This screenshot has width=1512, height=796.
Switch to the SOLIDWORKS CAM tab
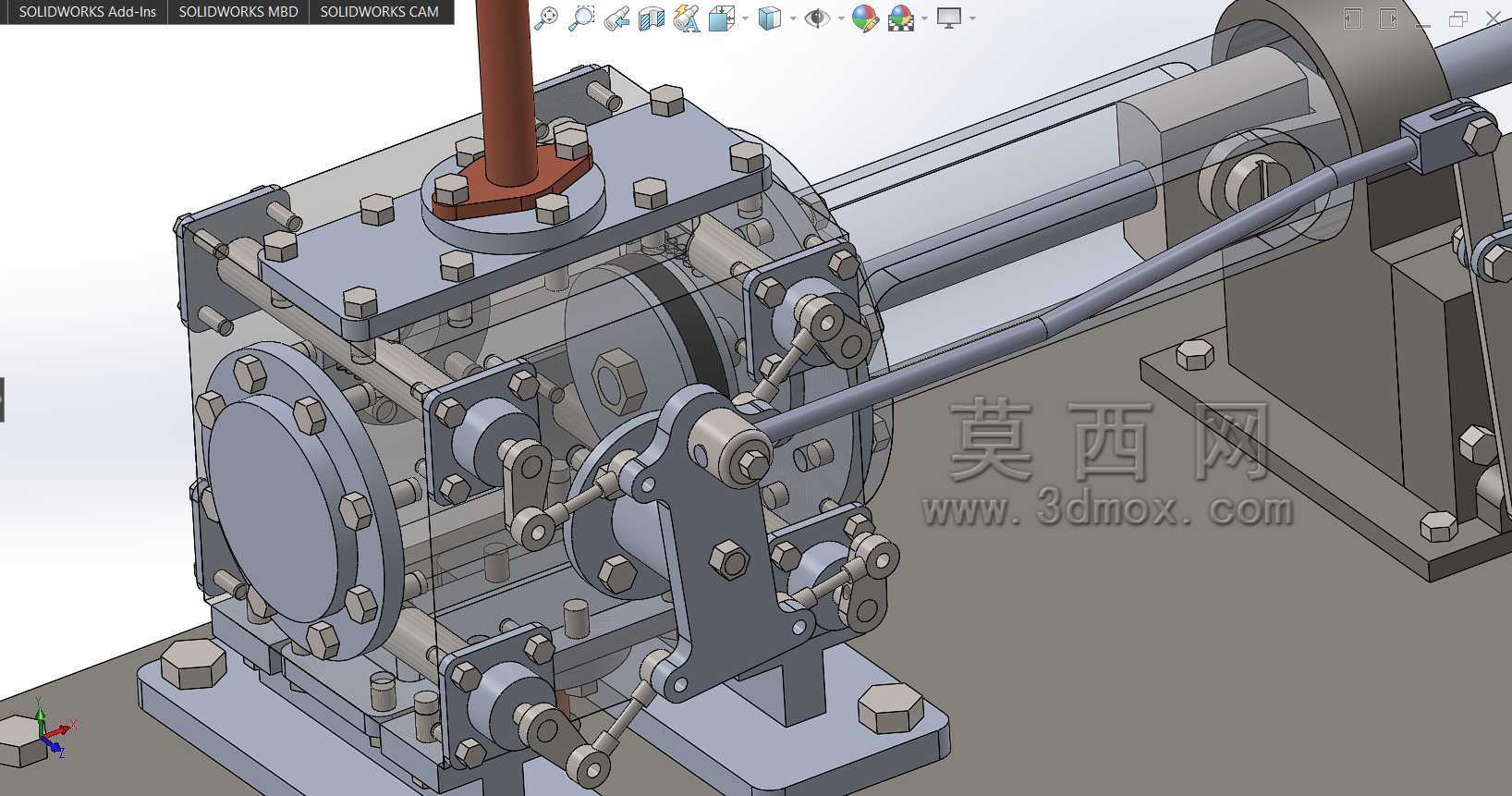(380, 12)
